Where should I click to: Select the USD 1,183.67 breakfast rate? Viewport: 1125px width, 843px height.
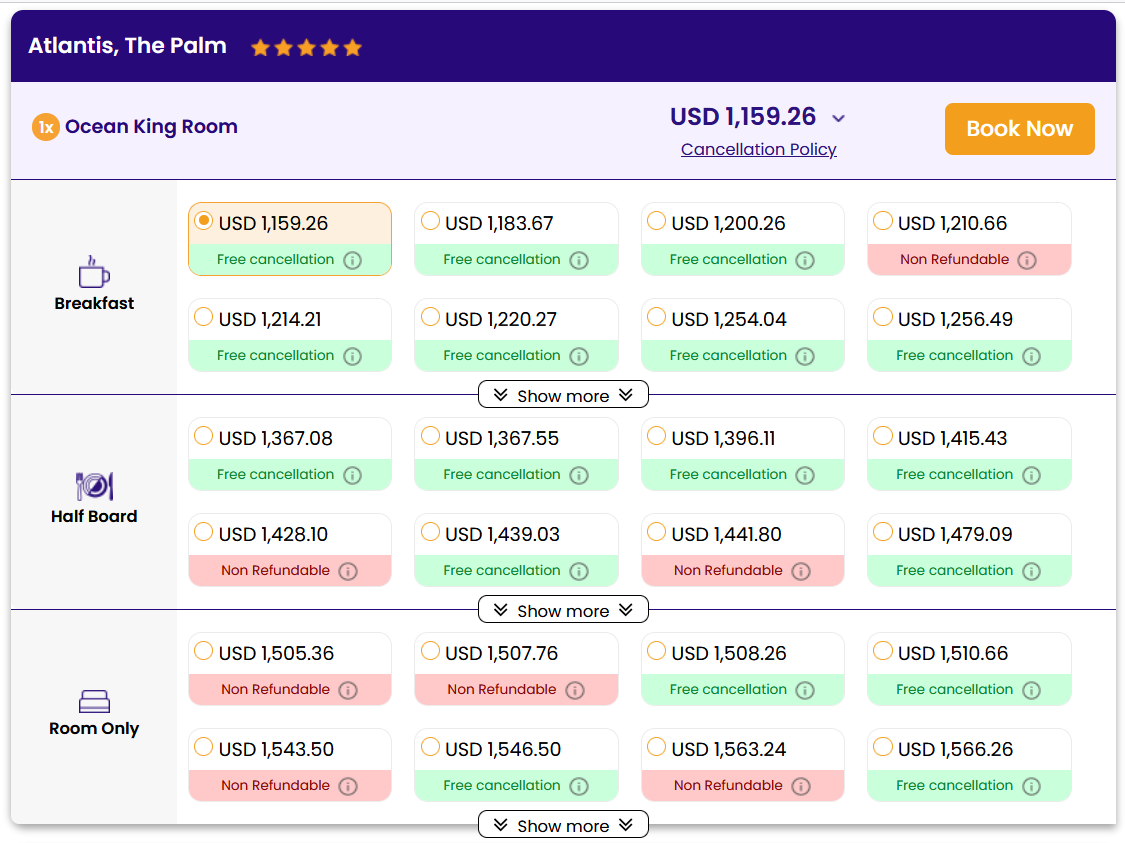pos(431,221)
